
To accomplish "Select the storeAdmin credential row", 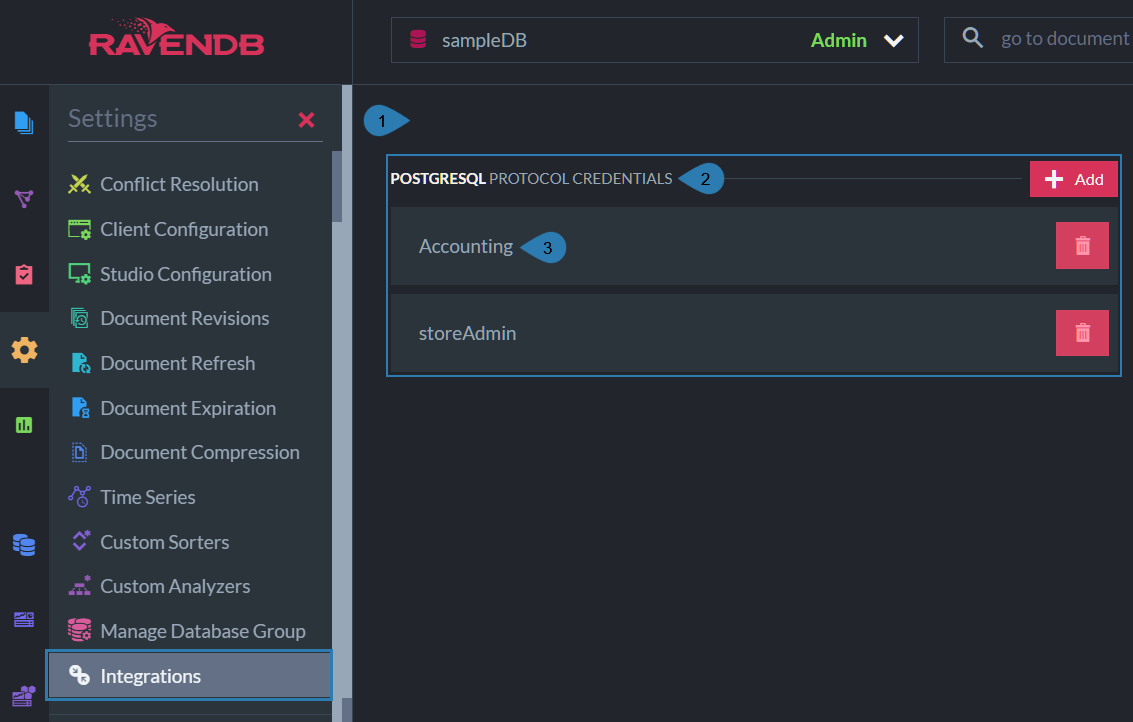I will pyautogui.click(x=754, y=333).
